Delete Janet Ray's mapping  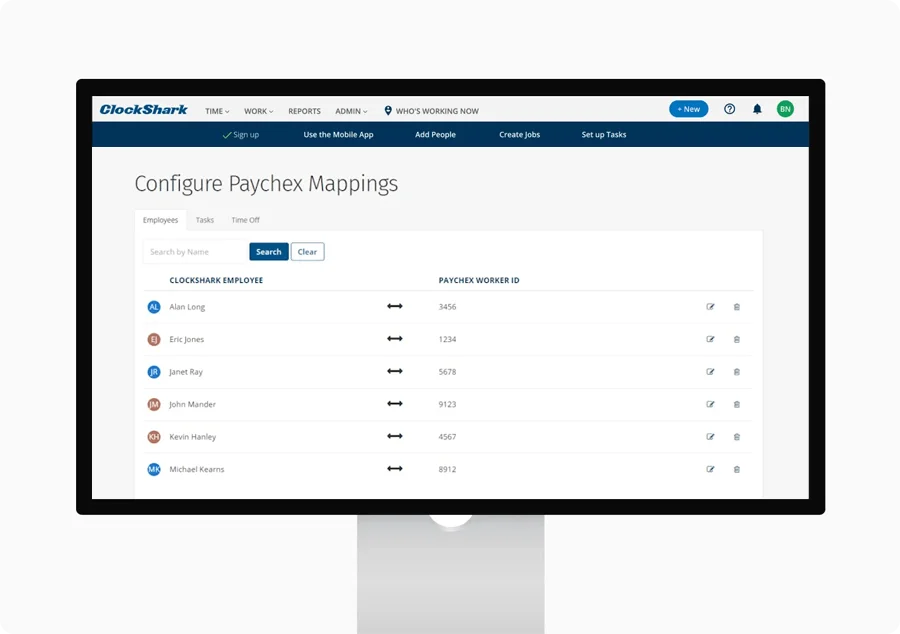point(736,372)
